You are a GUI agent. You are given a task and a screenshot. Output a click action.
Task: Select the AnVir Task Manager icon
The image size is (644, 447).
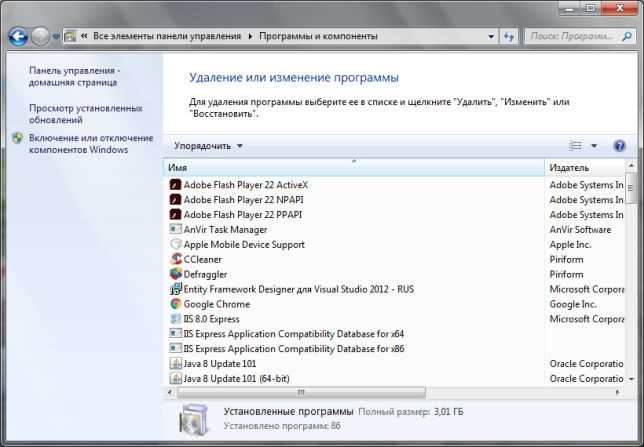176,230
